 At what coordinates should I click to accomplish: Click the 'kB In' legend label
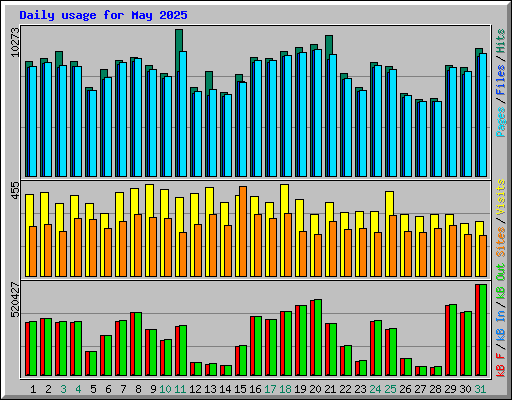click(501, 327)
